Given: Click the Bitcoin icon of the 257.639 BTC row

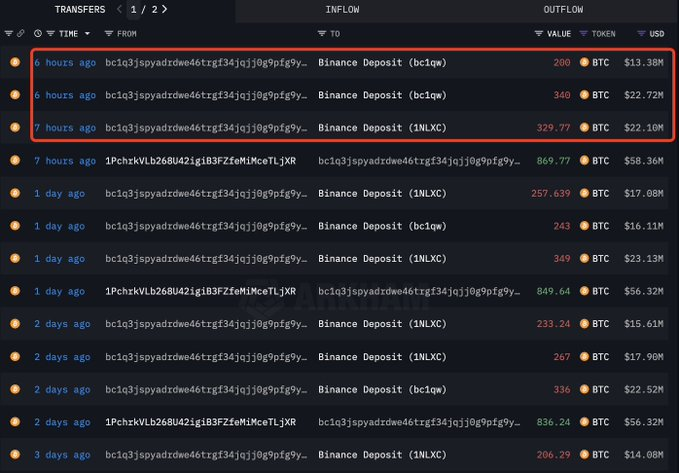Looking at the screenshot, I should pos(15,193).
